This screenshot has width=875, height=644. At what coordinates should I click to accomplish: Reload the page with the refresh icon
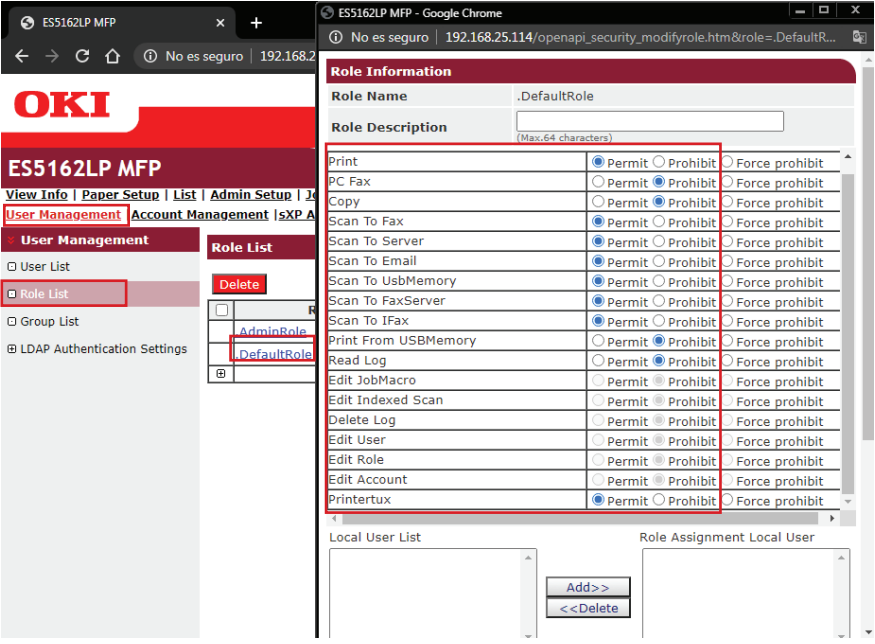(x=82, y=57)
